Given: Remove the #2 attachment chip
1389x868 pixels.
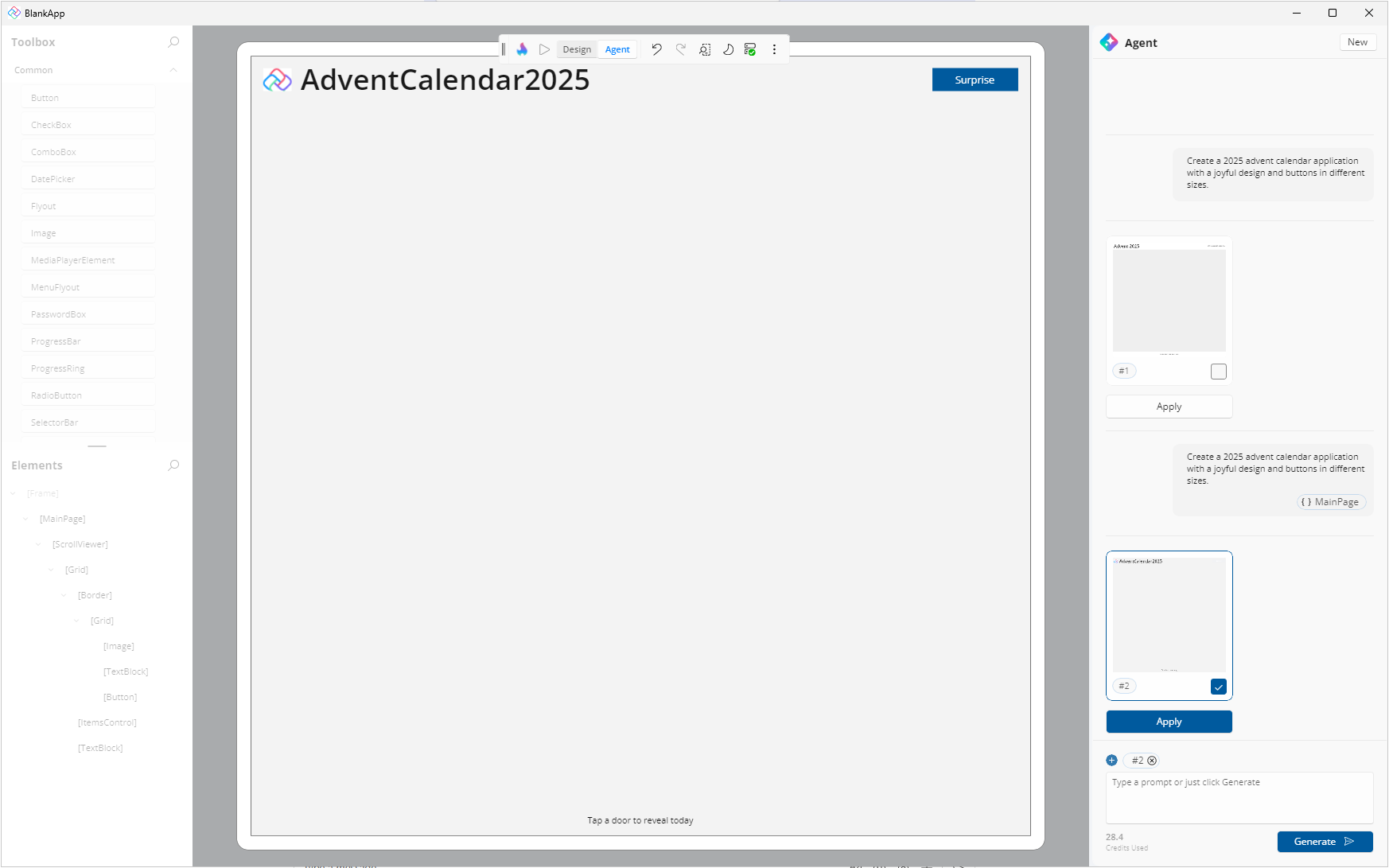Looking at the screenshot, I should [x=1152, y=761].
